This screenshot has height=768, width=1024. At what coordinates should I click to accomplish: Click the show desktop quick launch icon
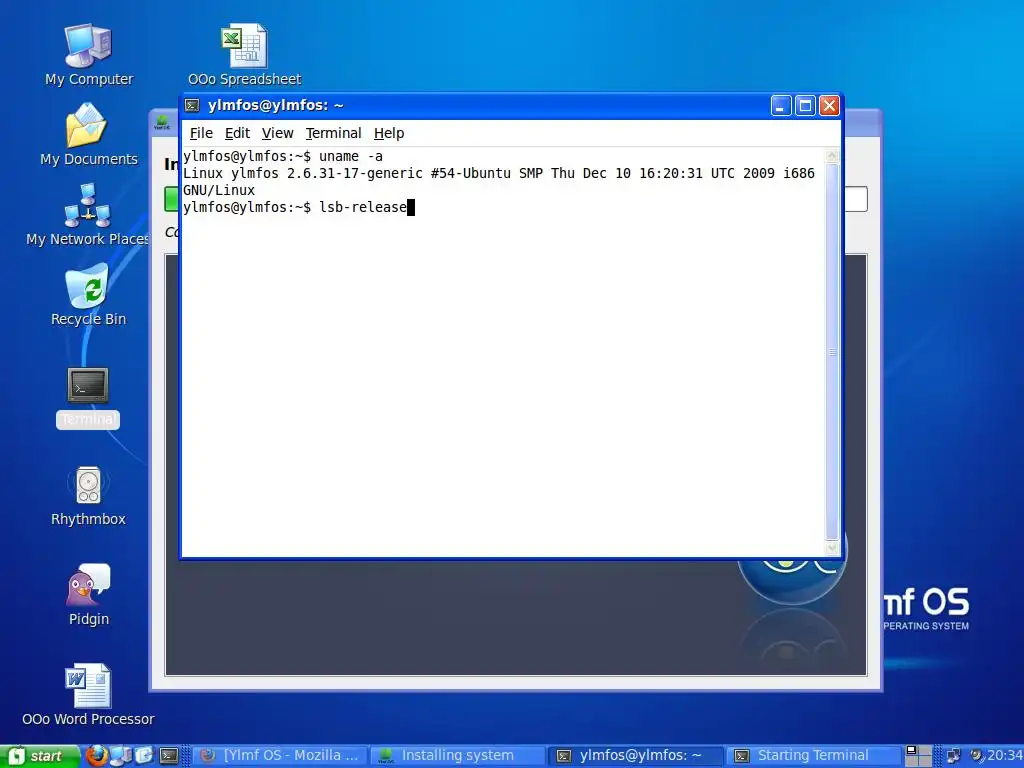144,756
